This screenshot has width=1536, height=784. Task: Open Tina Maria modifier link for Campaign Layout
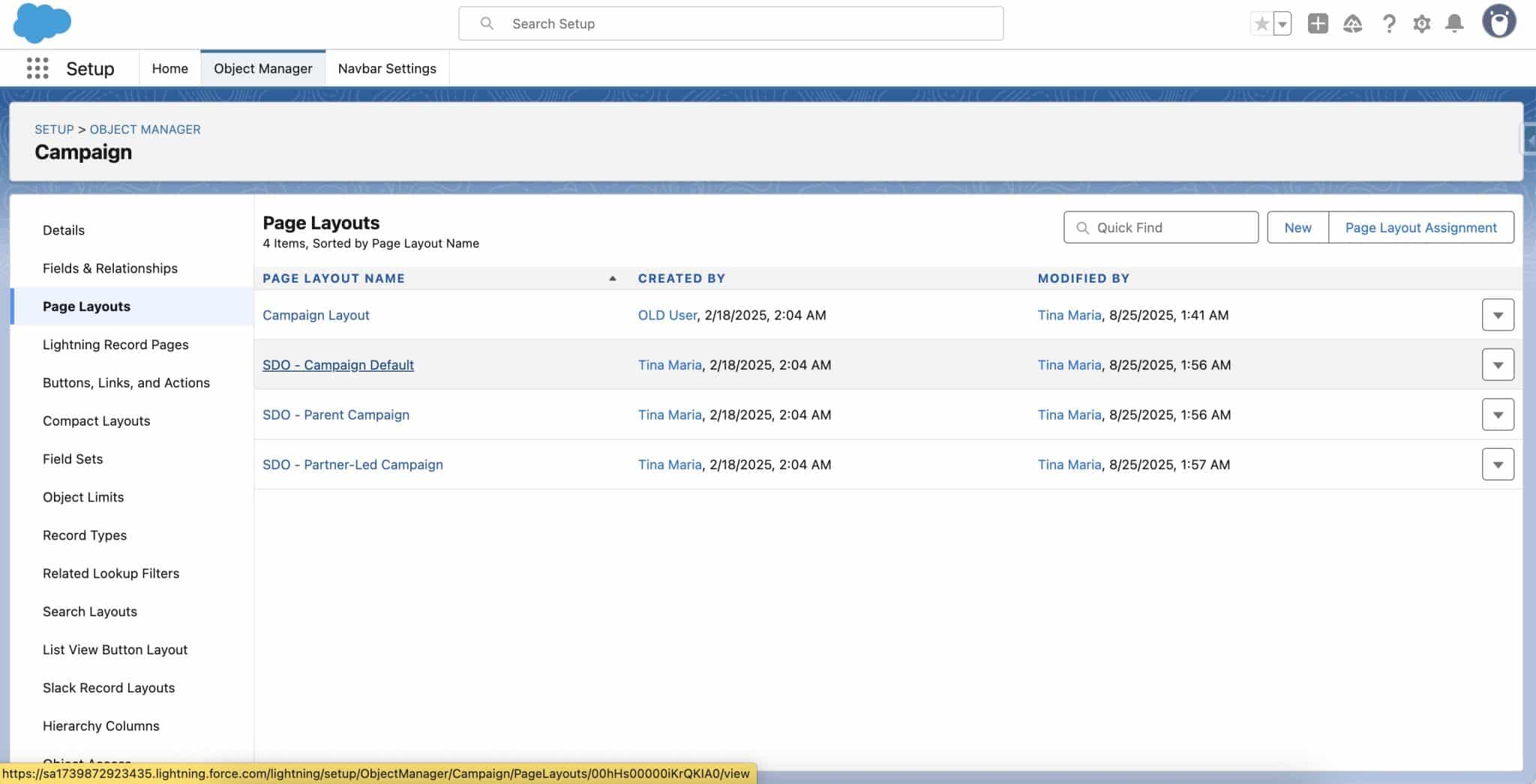tap(1069, 316)
